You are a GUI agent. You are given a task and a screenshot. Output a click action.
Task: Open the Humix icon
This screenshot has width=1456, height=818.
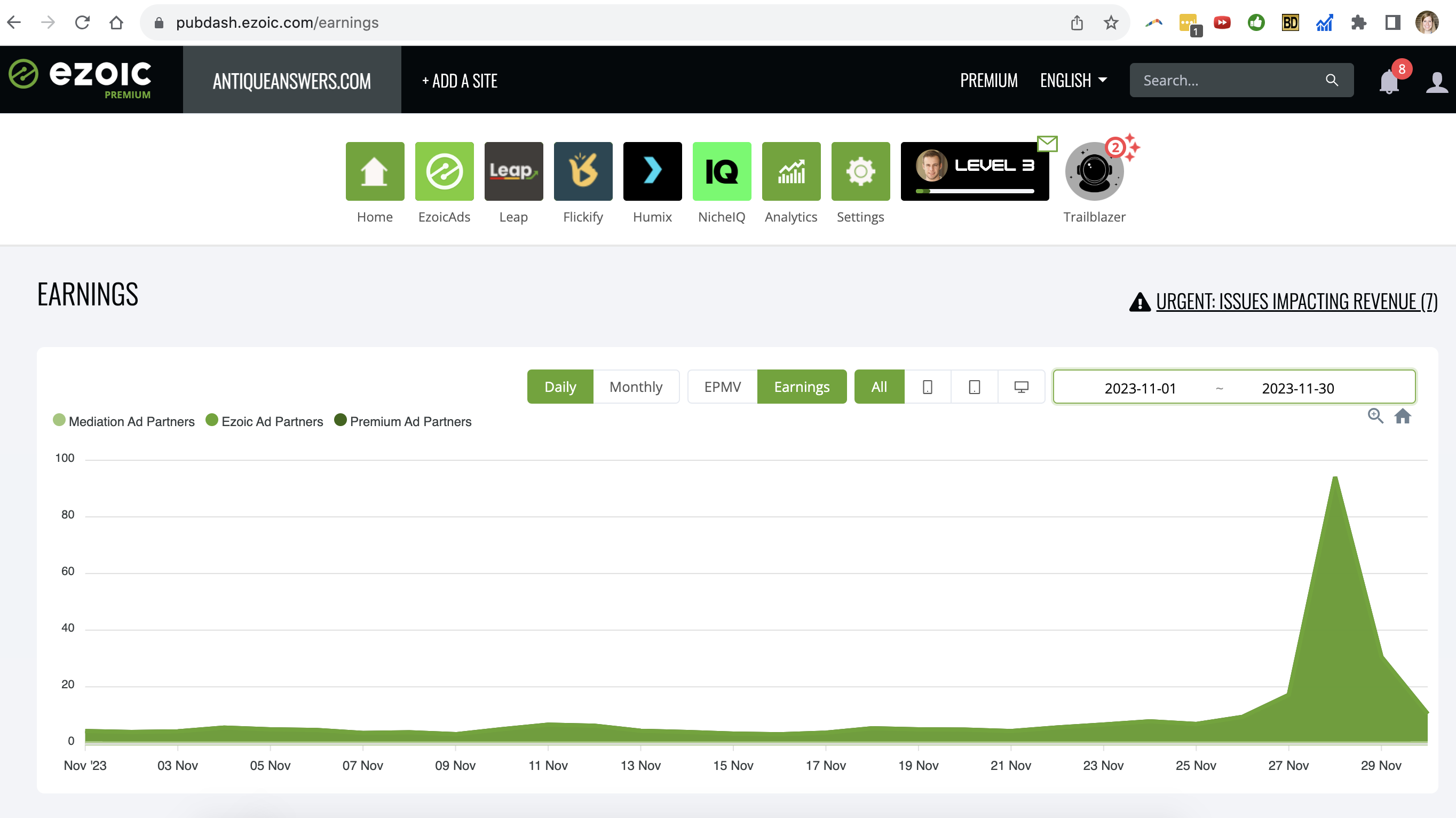(652, 171)
